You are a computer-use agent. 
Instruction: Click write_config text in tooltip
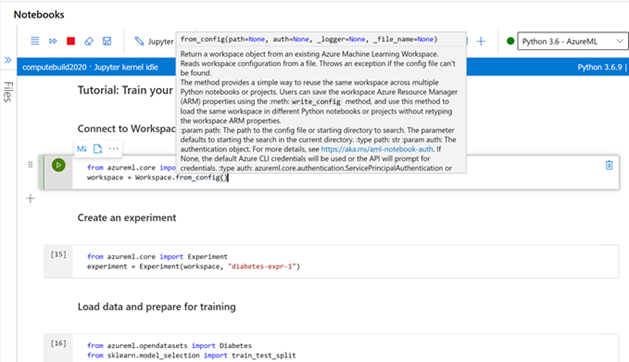coord(316,102)
